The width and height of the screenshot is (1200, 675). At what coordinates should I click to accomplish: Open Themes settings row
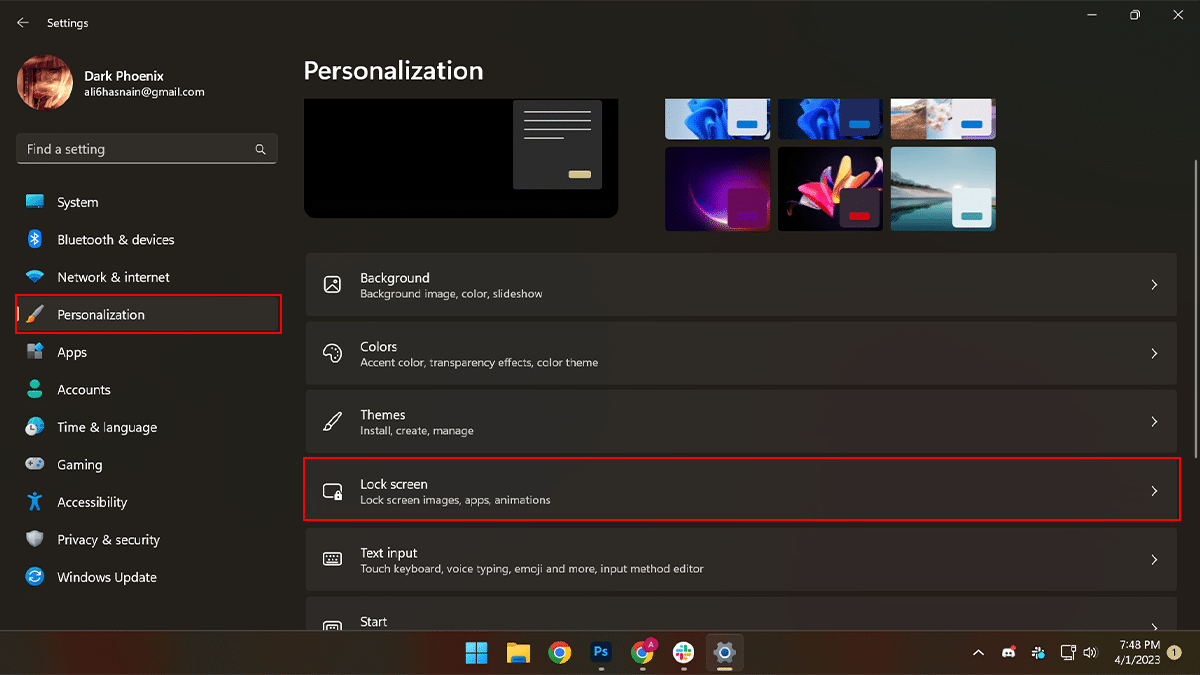740,422
